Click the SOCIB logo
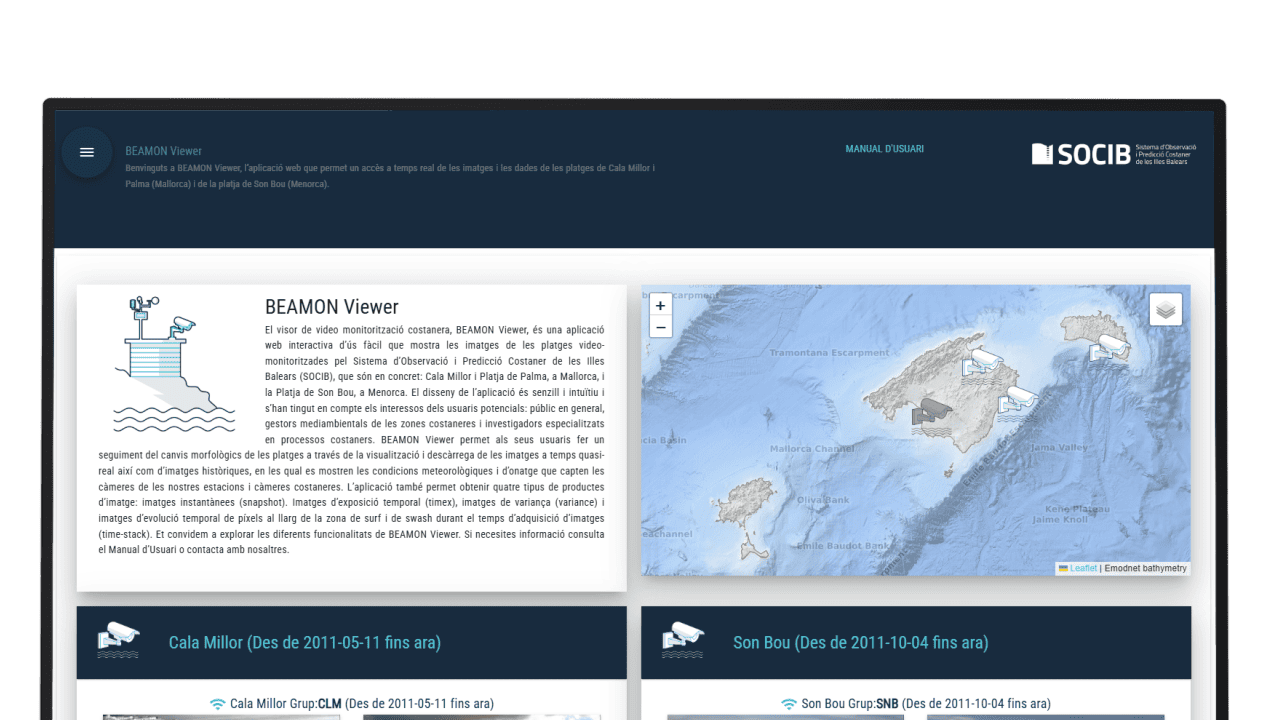 click(x=1114, y=154)
